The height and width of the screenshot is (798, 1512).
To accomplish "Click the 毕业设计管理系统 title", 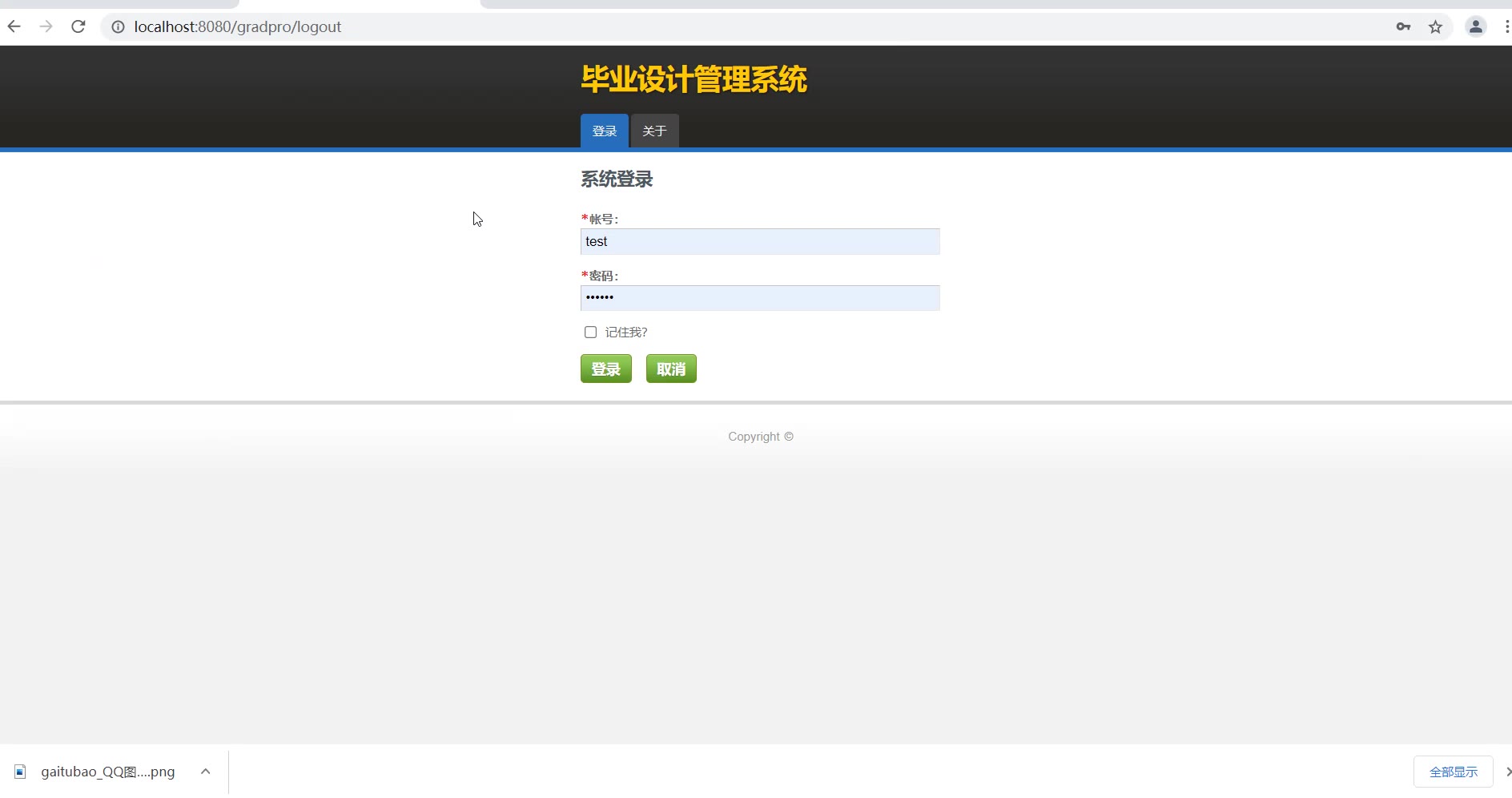I will (x=694, y=79).
